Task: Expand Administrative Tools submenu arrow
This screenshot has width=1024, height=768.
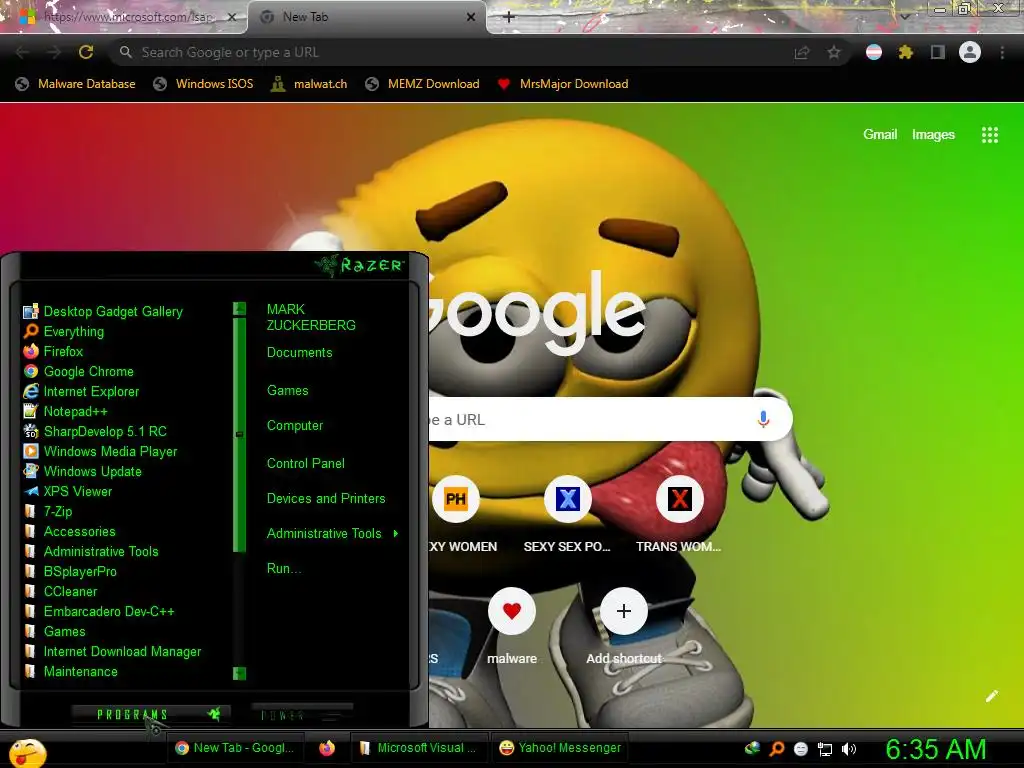Action: click(x=396, y=534)
